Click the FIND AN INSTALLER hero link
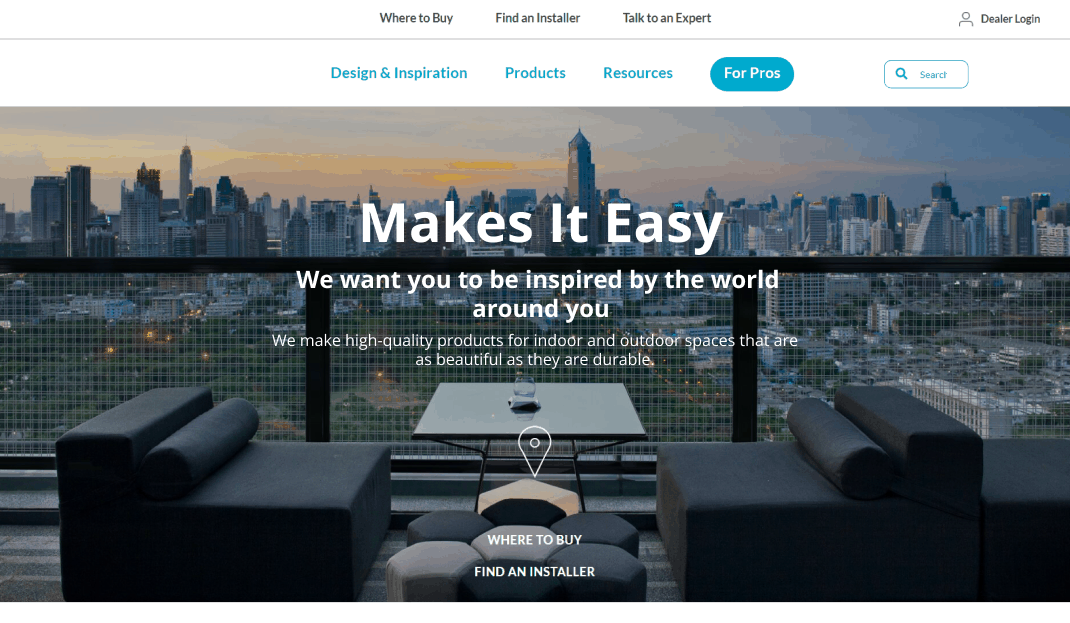The width and height of the screenshot is (1070, 623). click(534, 572)
